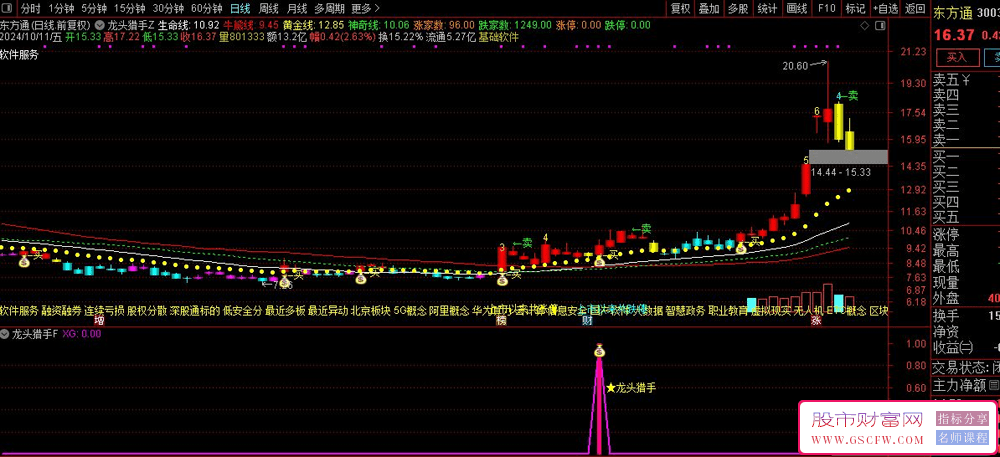This screenshot has height=457, width=1000.
Task: Click the 标记 mark button
Action: [x=855, y=8]
